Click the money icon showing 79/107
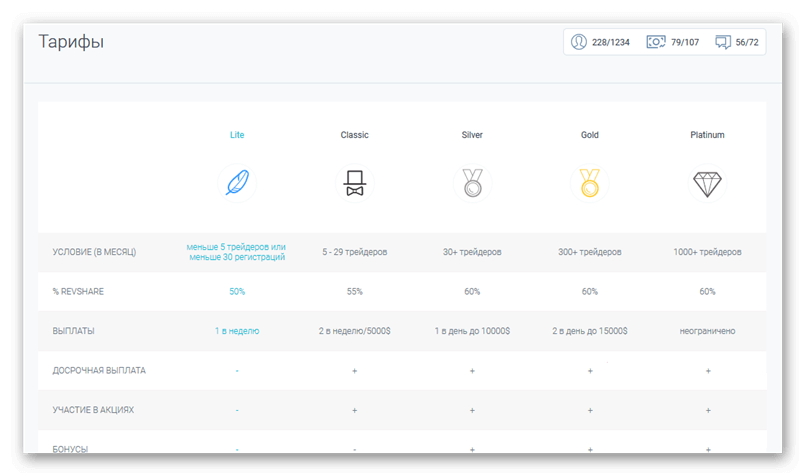 656,42
